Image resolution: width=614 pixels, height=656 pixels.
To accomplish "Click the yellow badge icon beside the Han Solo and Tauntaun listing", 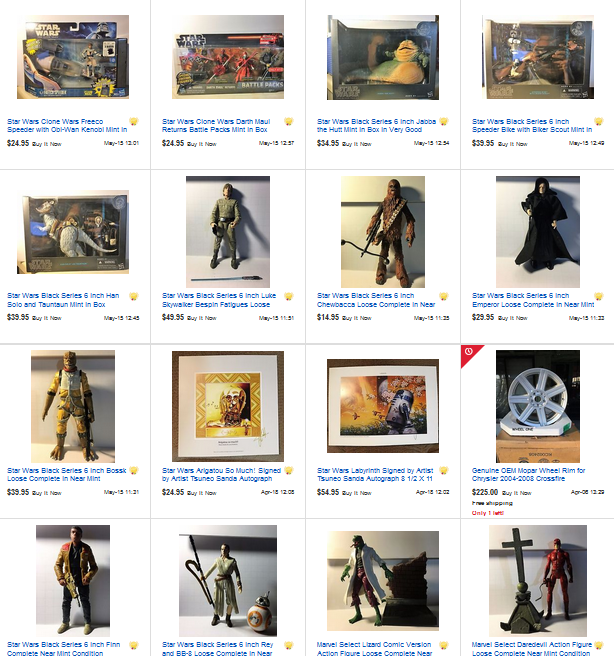I will (134, 296).
